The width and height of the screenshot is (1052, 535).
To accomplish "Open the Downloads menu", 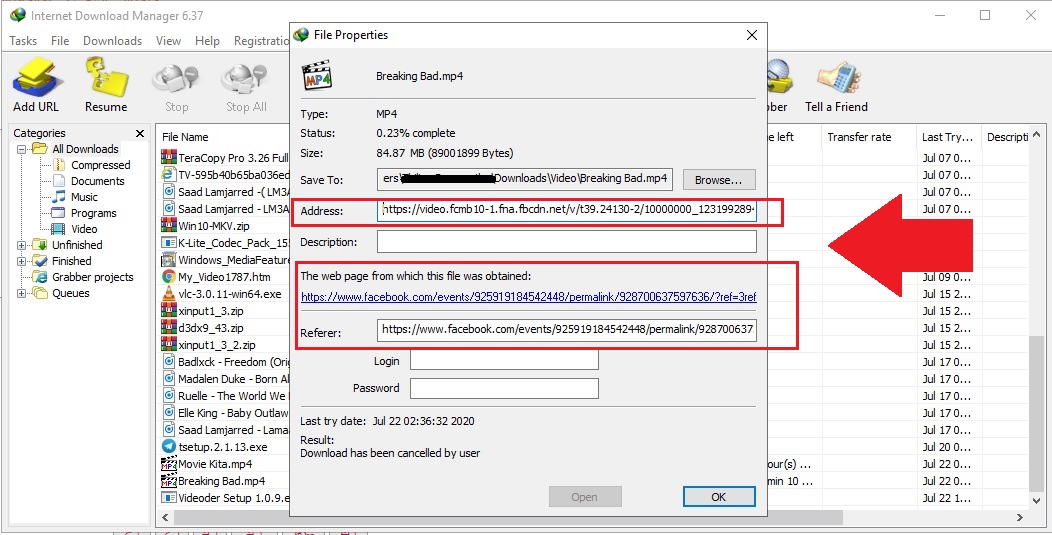I will click(113, 41).
